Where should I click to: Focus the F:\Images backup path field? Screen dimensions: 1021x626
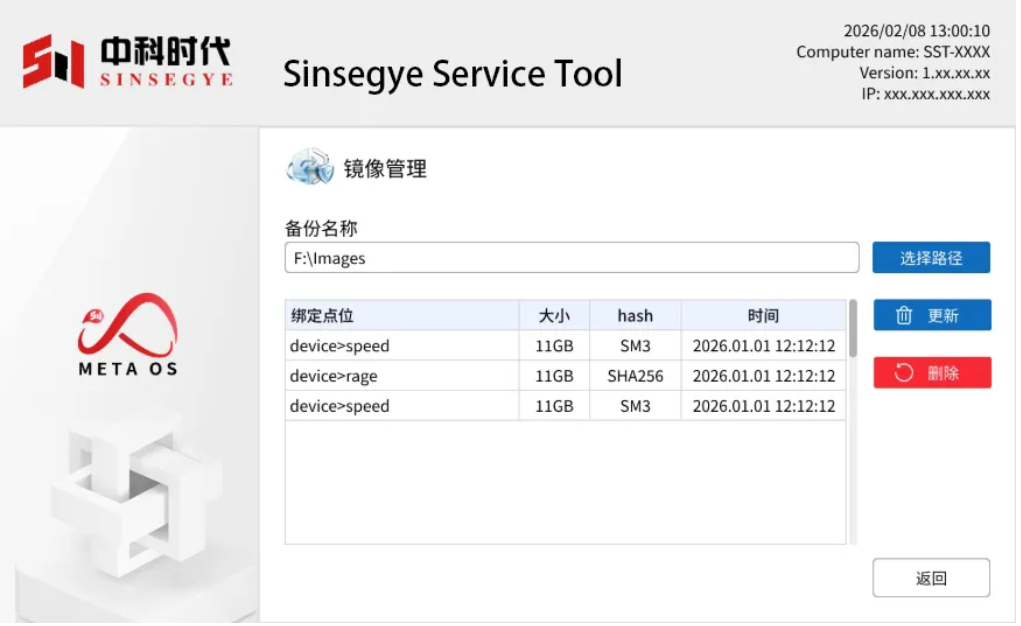(x=572, y=258)
